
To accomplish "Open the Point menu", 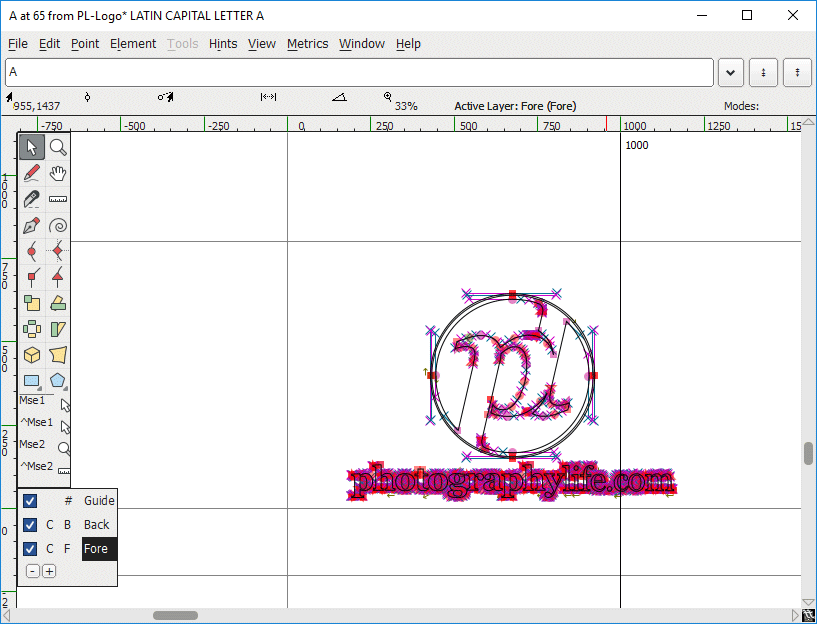I will coord(85,44).
